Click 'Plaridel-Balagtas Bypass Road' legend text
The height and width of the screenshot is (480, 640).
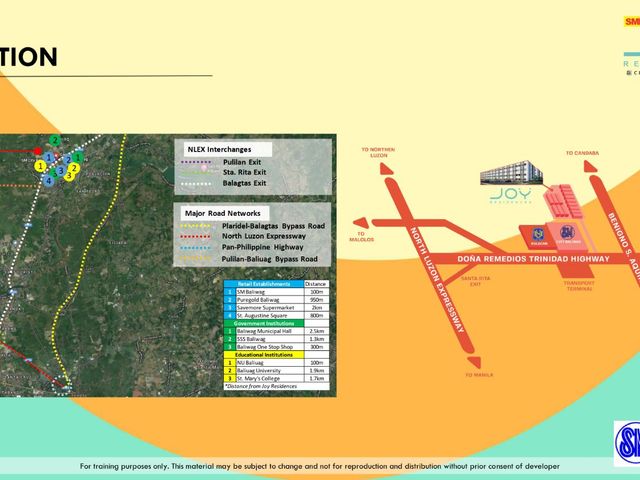coord(273,226)
